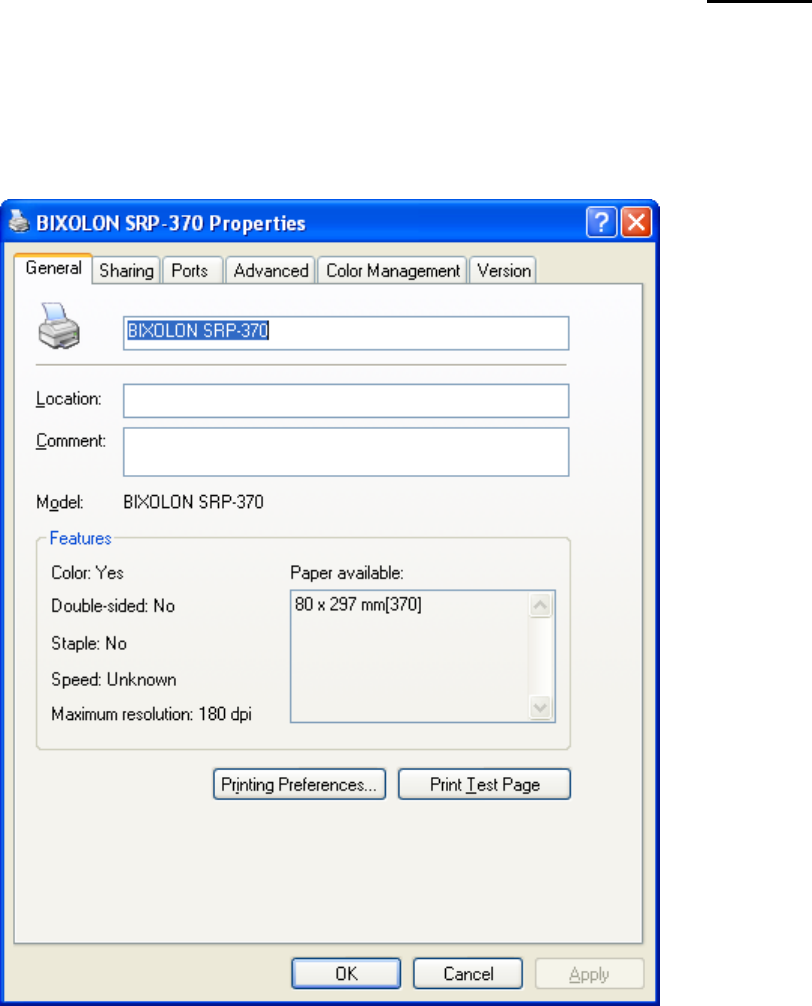Click the Cancel button
Viewport: 812px width, 1006px height.
tap(468, 973)
